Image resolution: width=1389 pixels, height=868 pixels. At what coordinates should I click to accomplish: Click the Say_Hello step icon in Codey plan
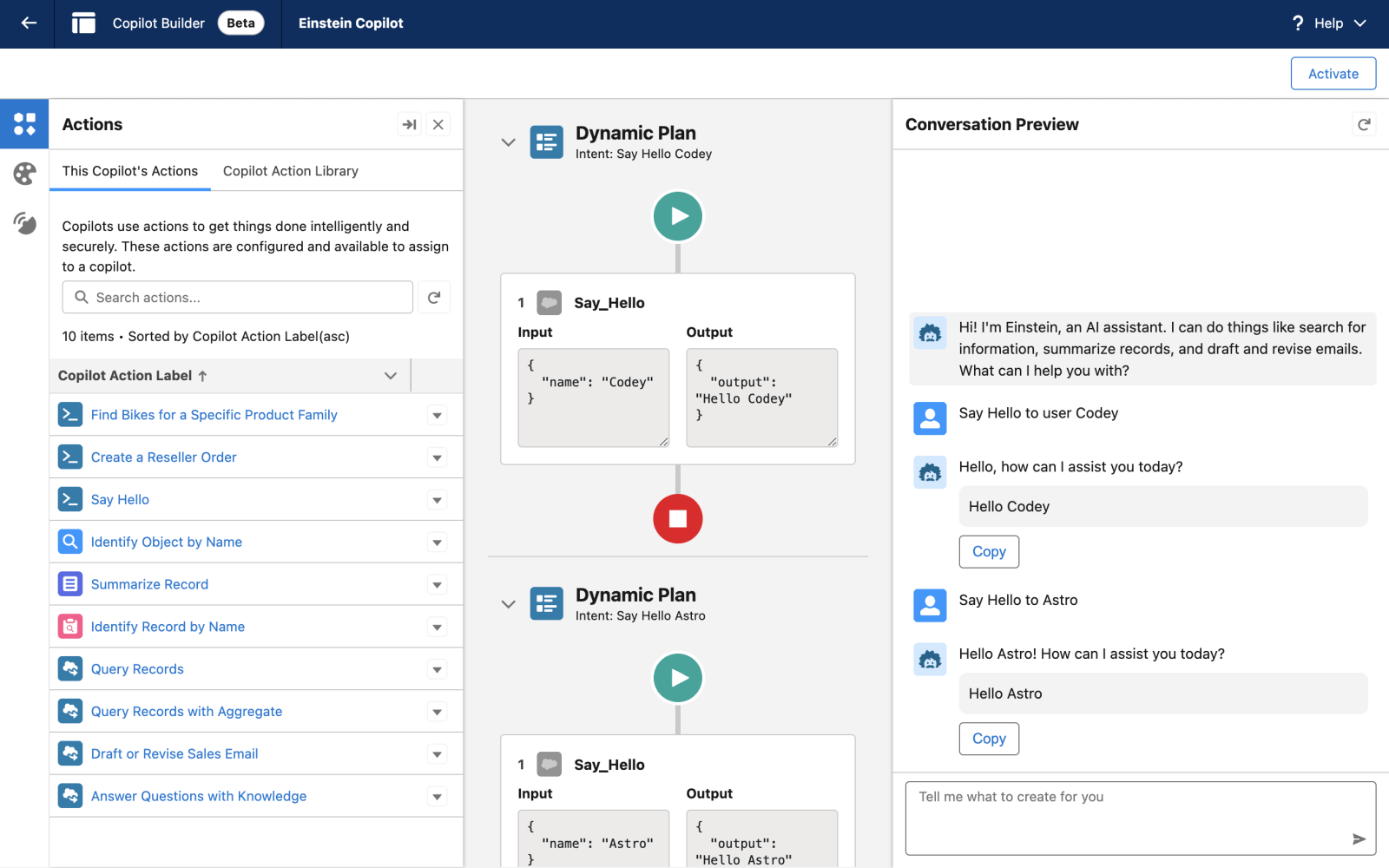tap(549, 302)
